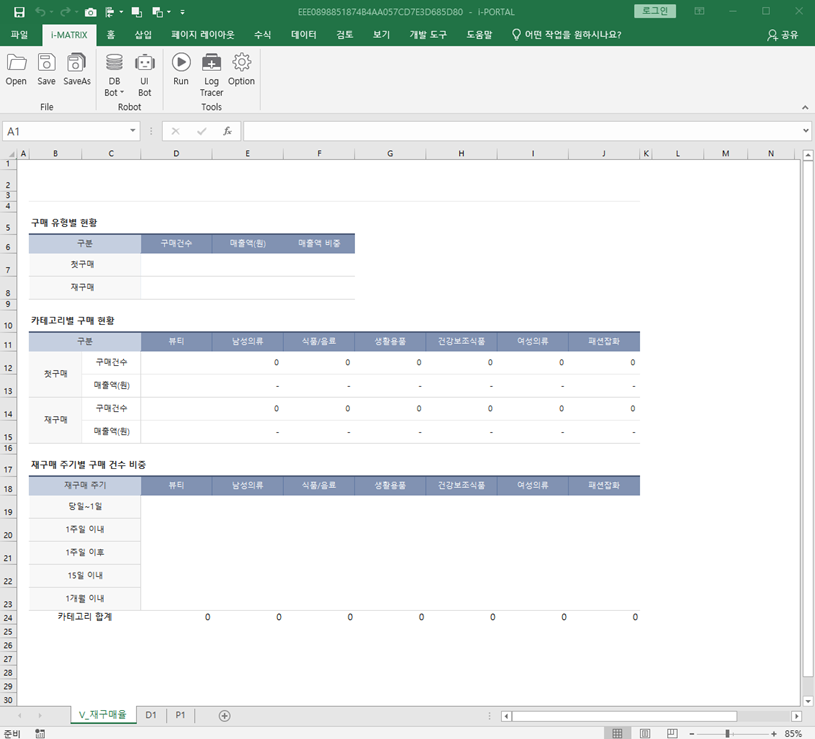Click the 로그인 button in title bar
The height and width of the screenshot is (739, 815).
[x=655, y=11]
